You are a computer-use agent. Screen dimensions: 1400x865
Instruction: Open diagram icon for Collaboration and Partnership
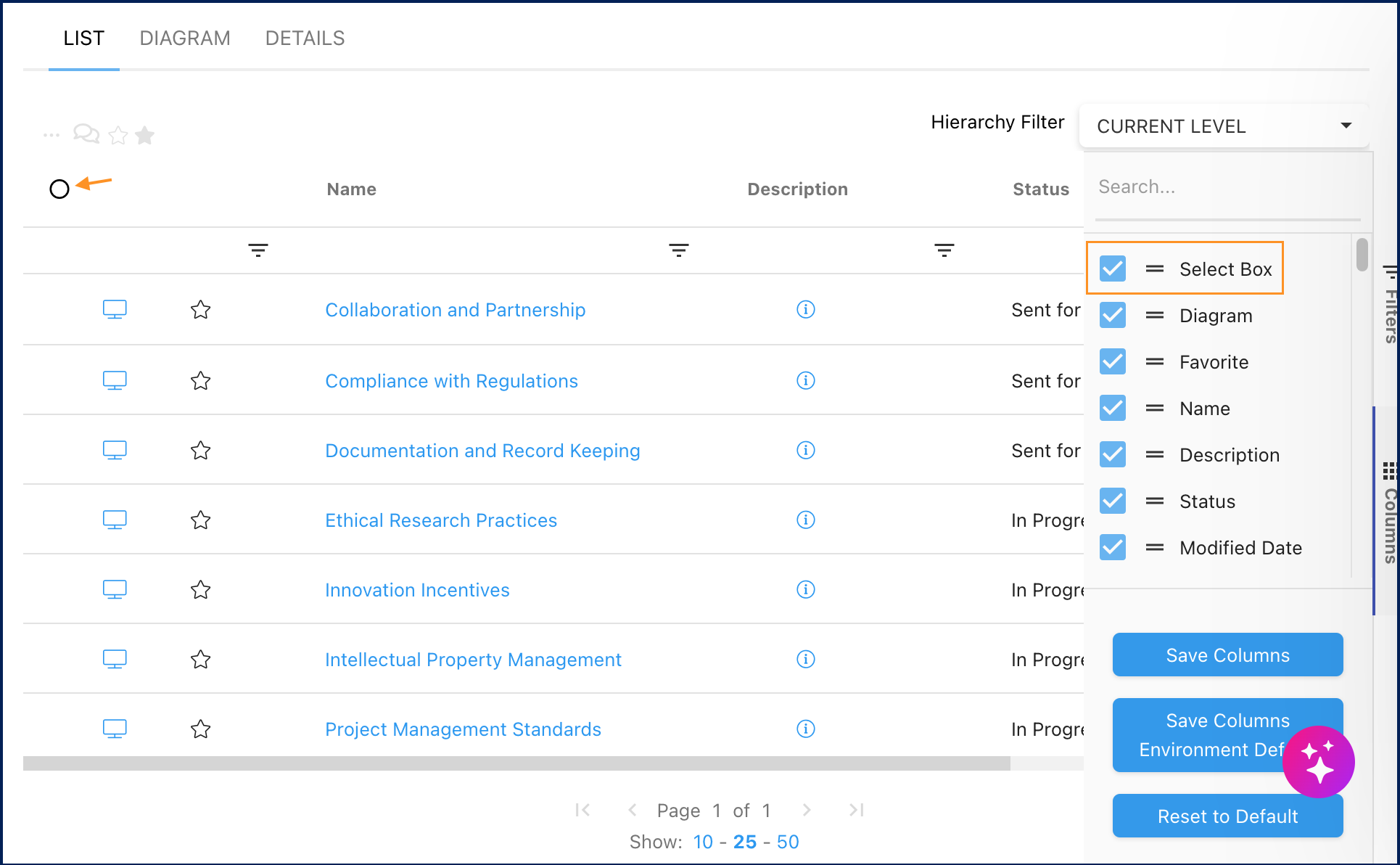coord(115,310)
